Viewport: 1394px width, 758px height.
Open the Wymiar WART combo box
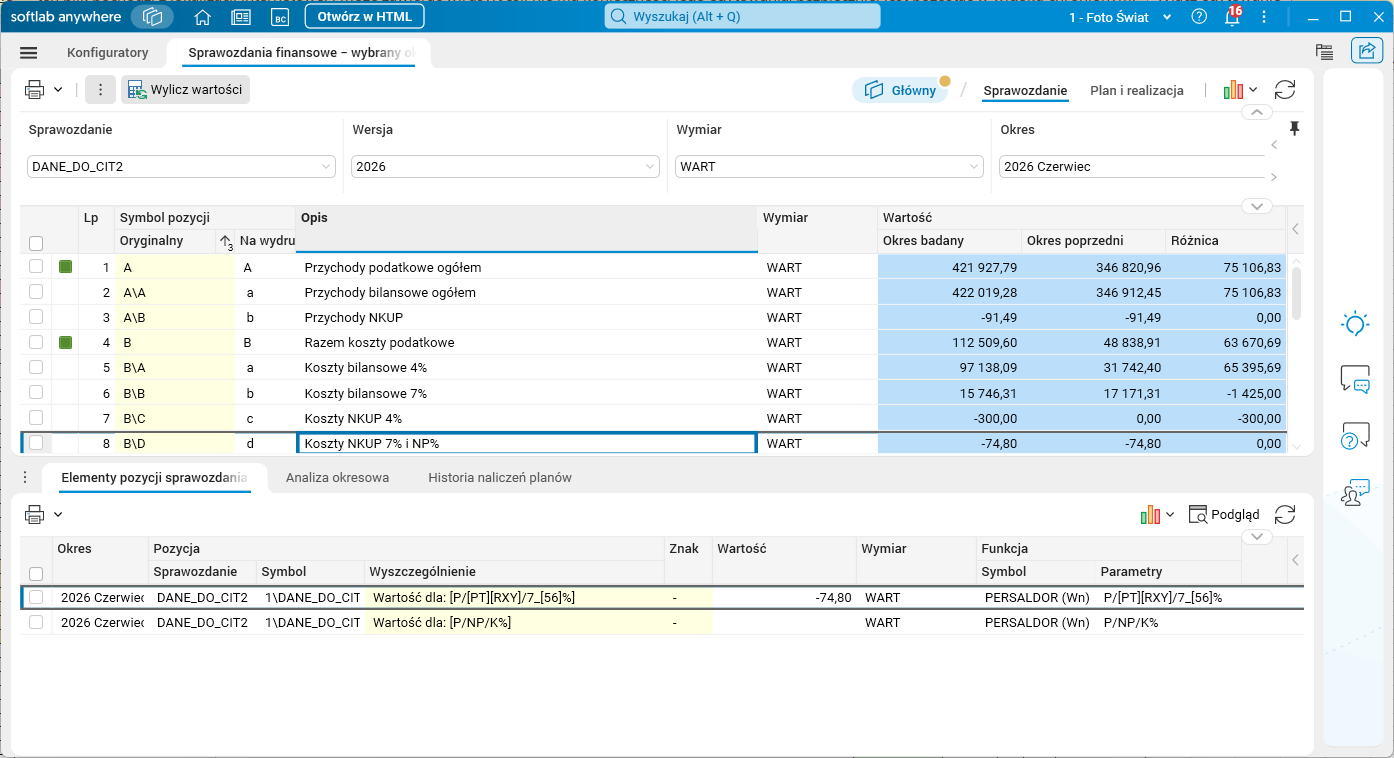(x=829, y=167)
